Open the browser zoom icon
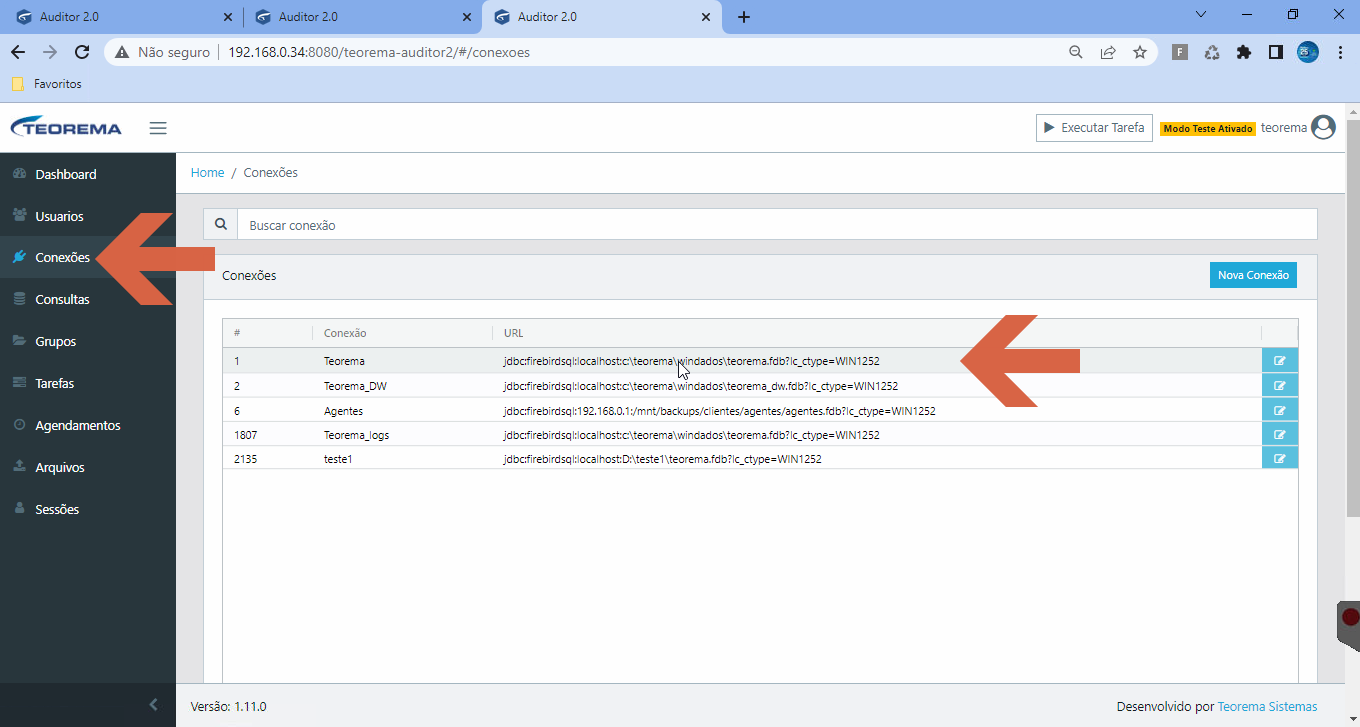1360x727 pixels. pos(1076,52)
